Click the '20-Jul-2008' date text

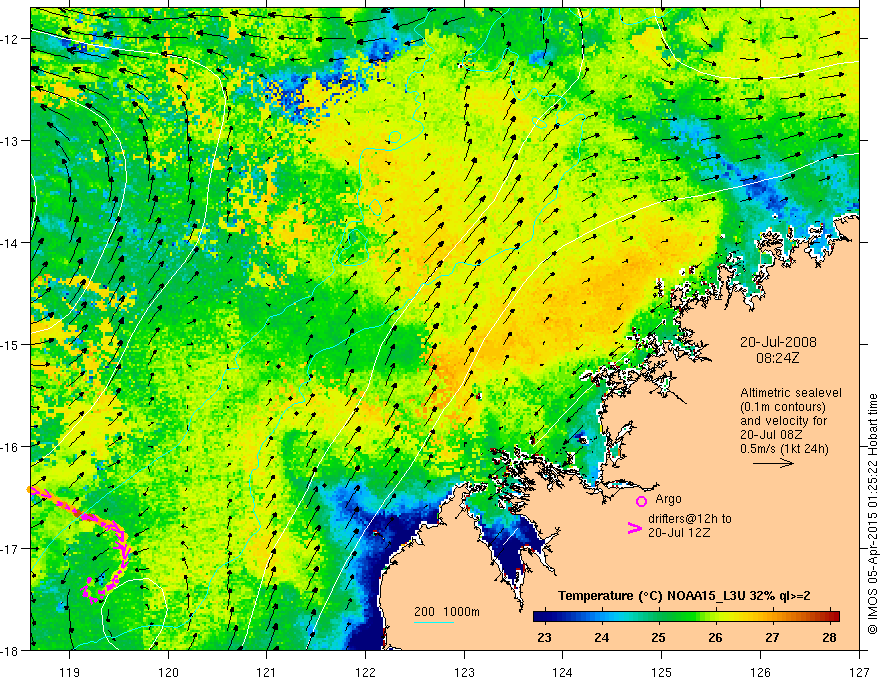778,342
